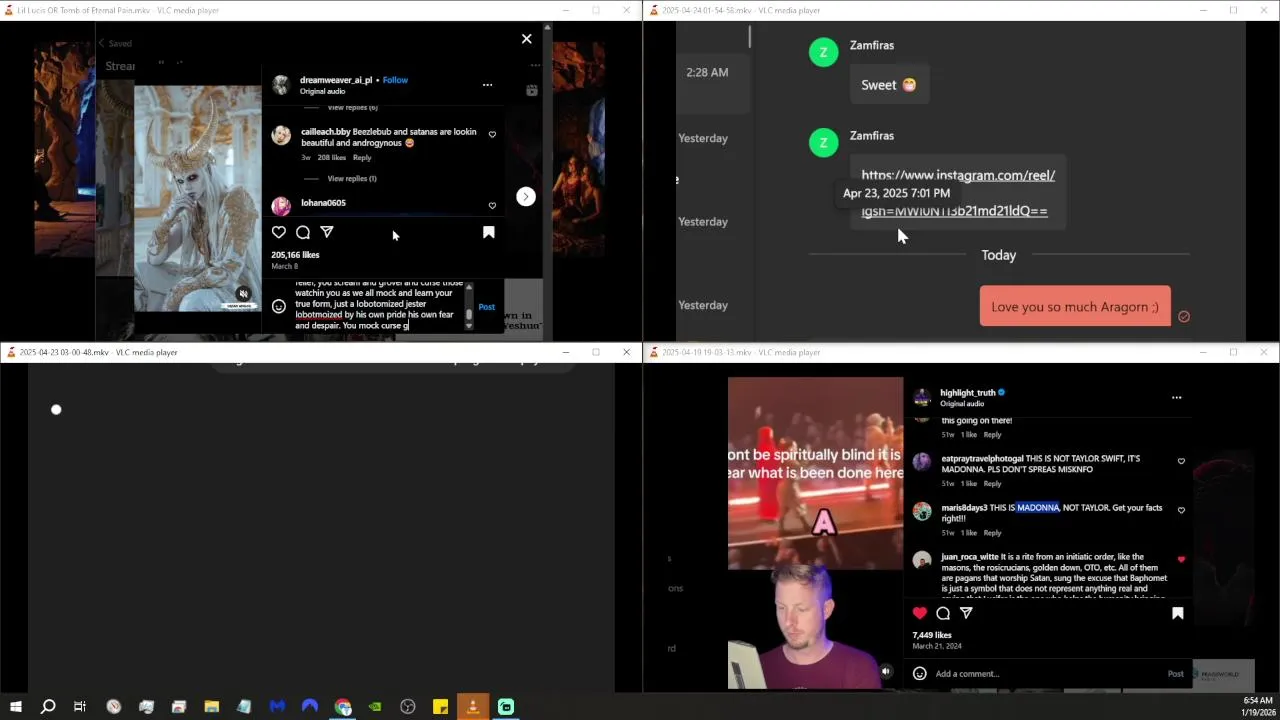The width and height of the screenshot is (1280, 720).
Task: Show 208 likes on cailleach.bby comment
Action: pos(331,158)
